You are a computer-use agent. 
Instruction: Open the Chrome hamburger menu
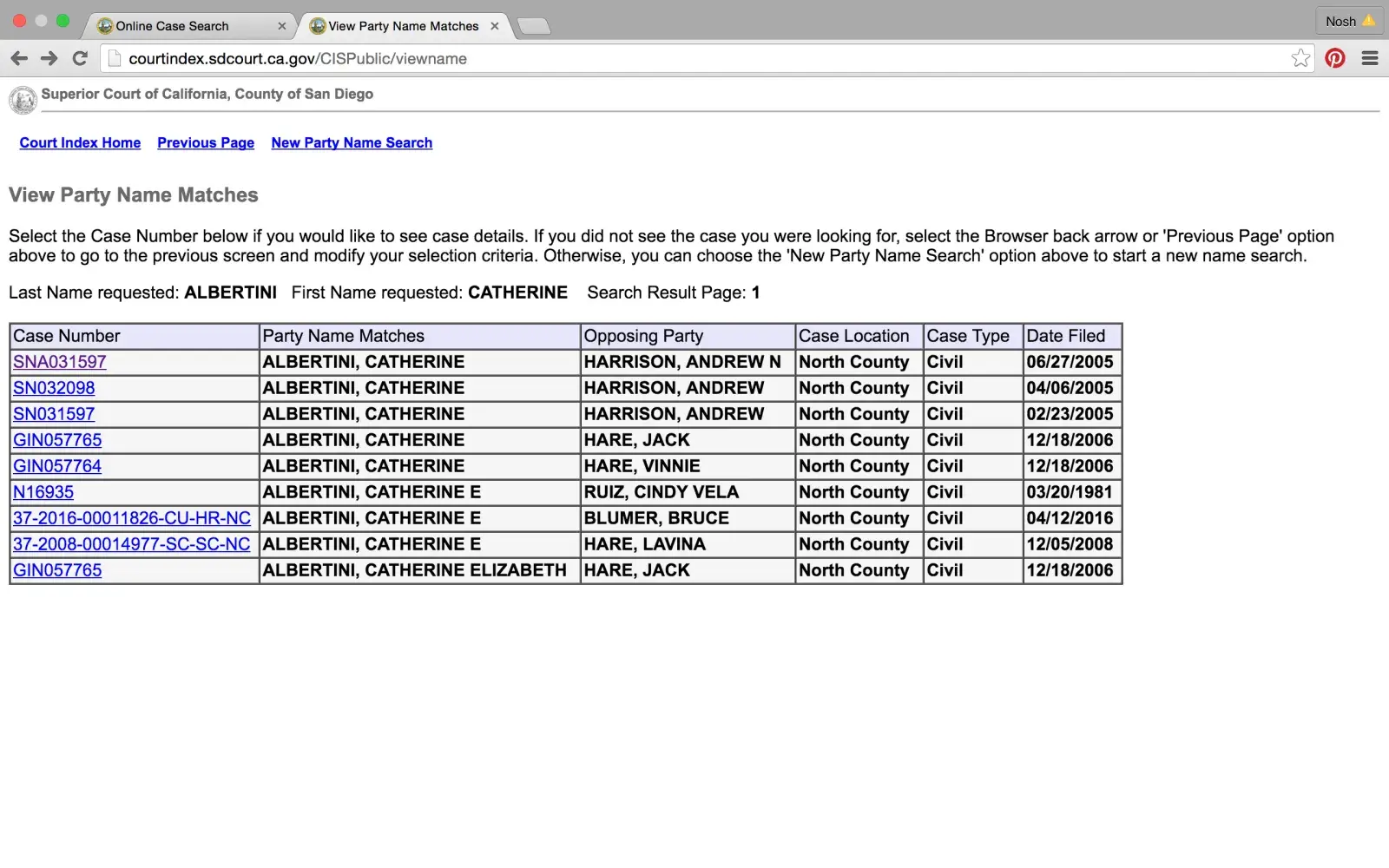coord(1370,58)
